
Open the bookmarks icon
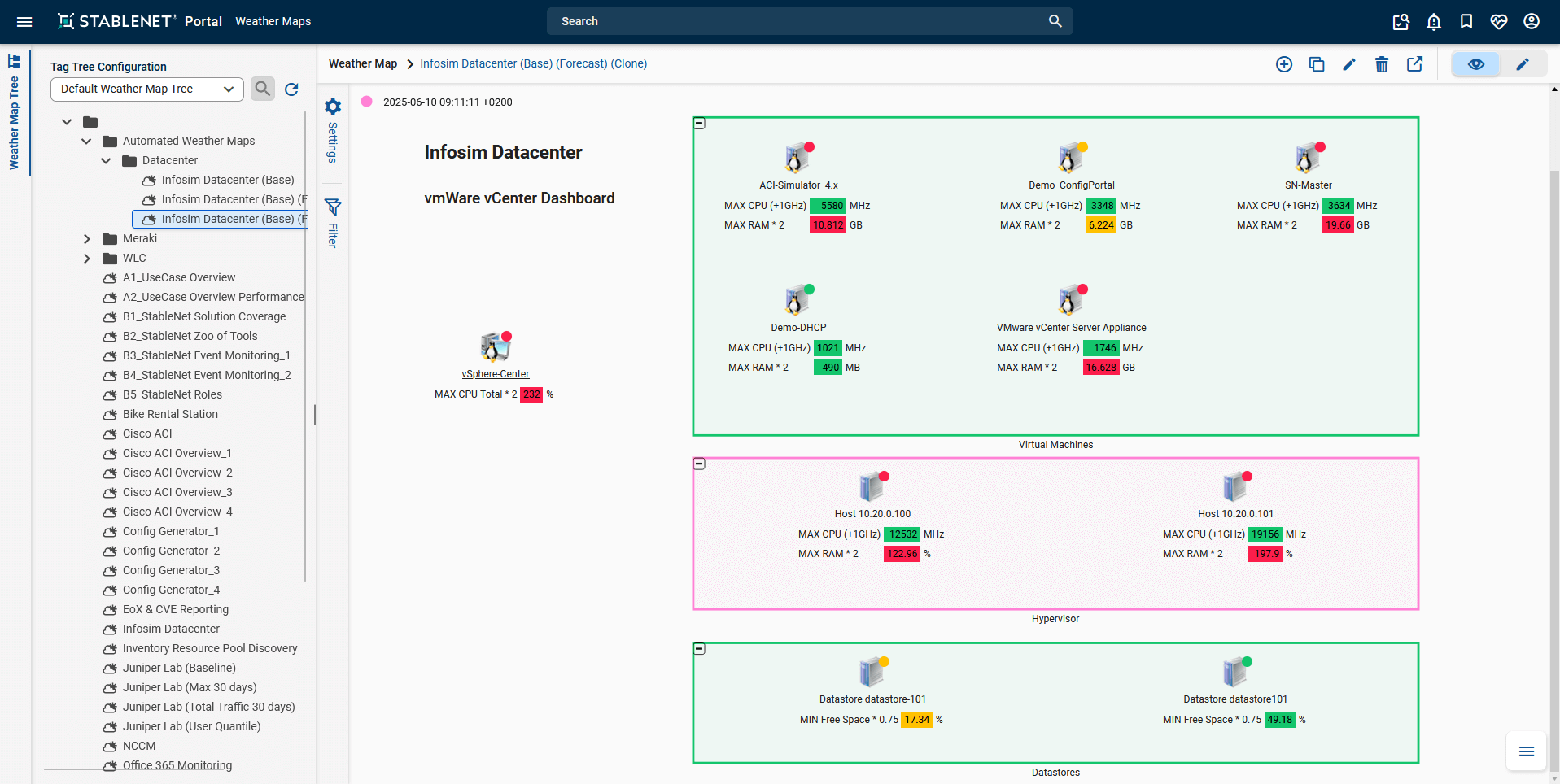pyautogui.click(x=1466, y=22)
